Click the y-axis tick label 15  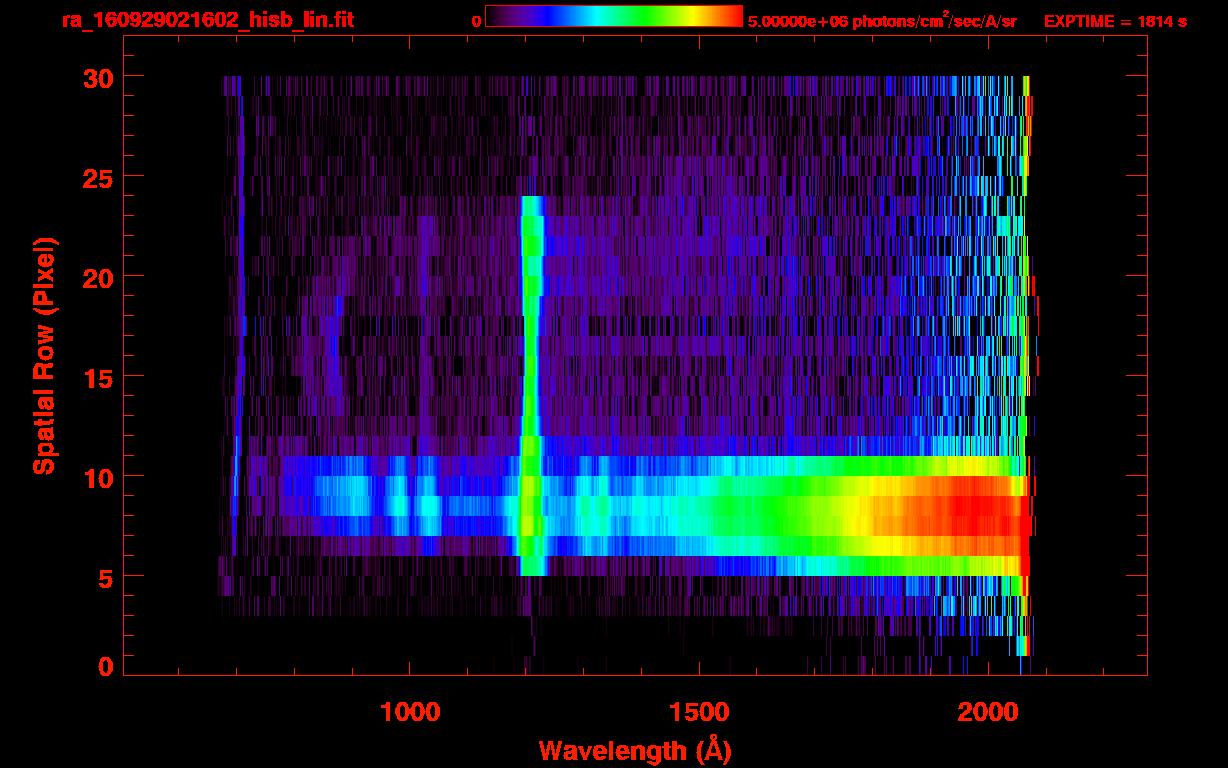coord(97,377)
